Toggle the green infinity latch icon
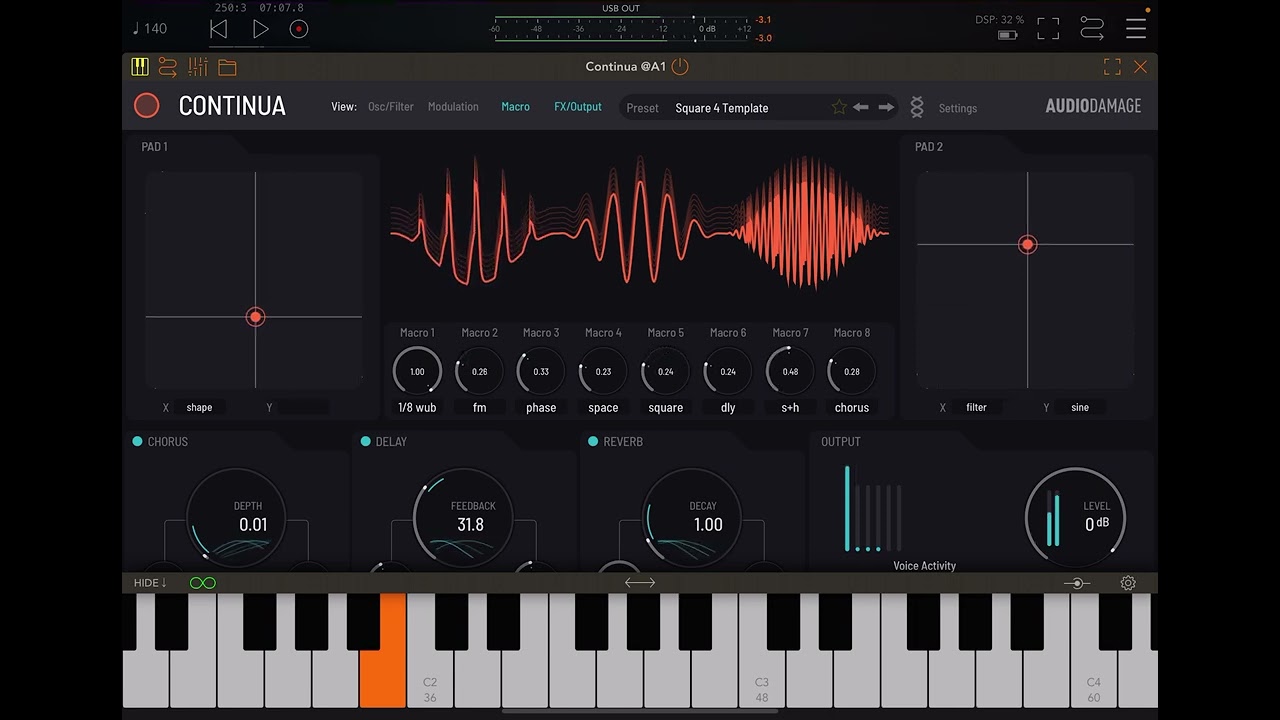Viewport: 1280px width, 720px height. pyautogui.click(x=203, y=583)
